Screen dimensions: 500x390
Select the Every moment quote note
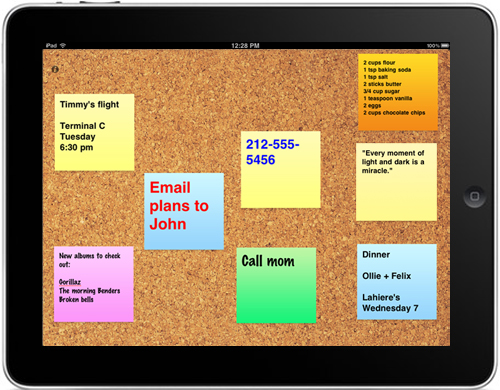[x=396, y=182]
